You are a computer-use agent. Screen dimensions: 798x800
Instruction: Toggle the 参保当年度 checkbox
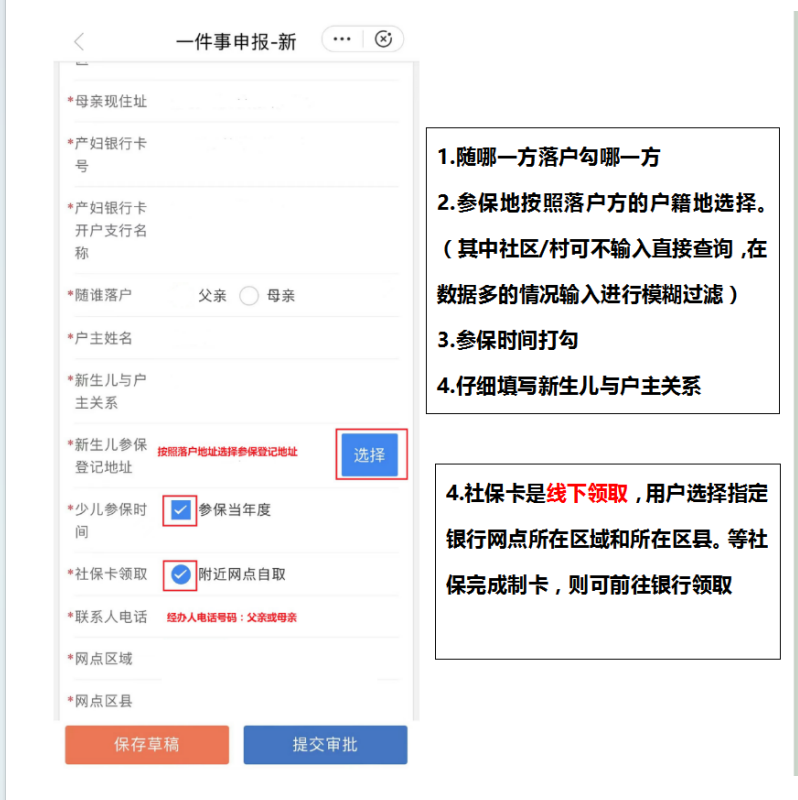click(x=181, y=511)
